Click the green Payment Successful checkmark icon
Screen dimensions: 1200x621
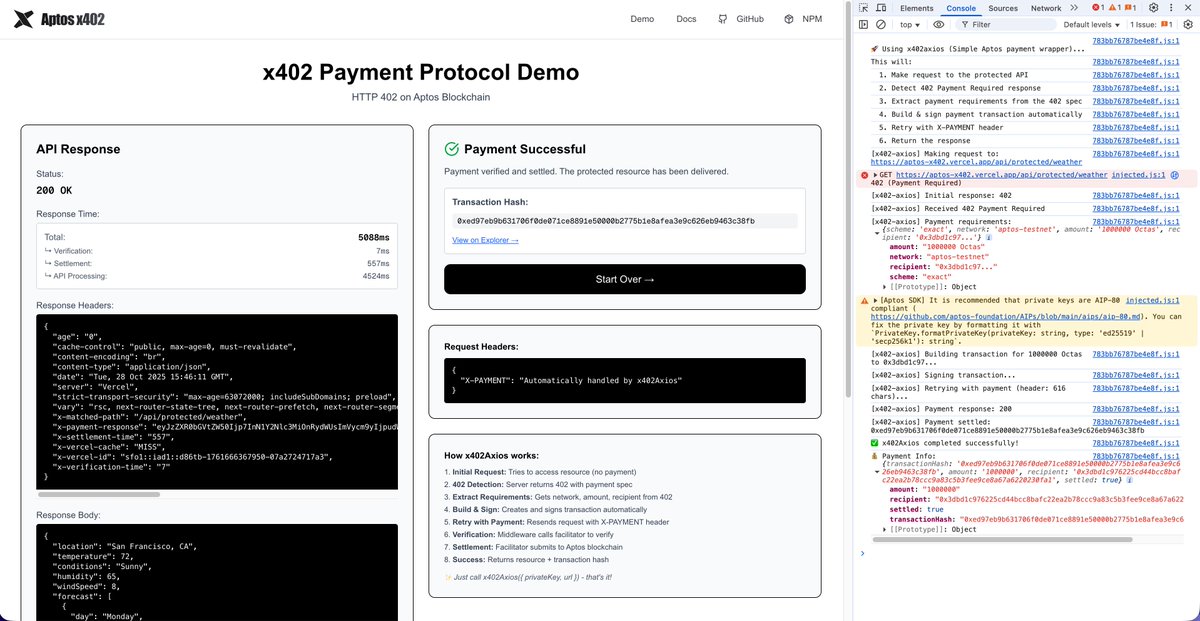[451, 149]
